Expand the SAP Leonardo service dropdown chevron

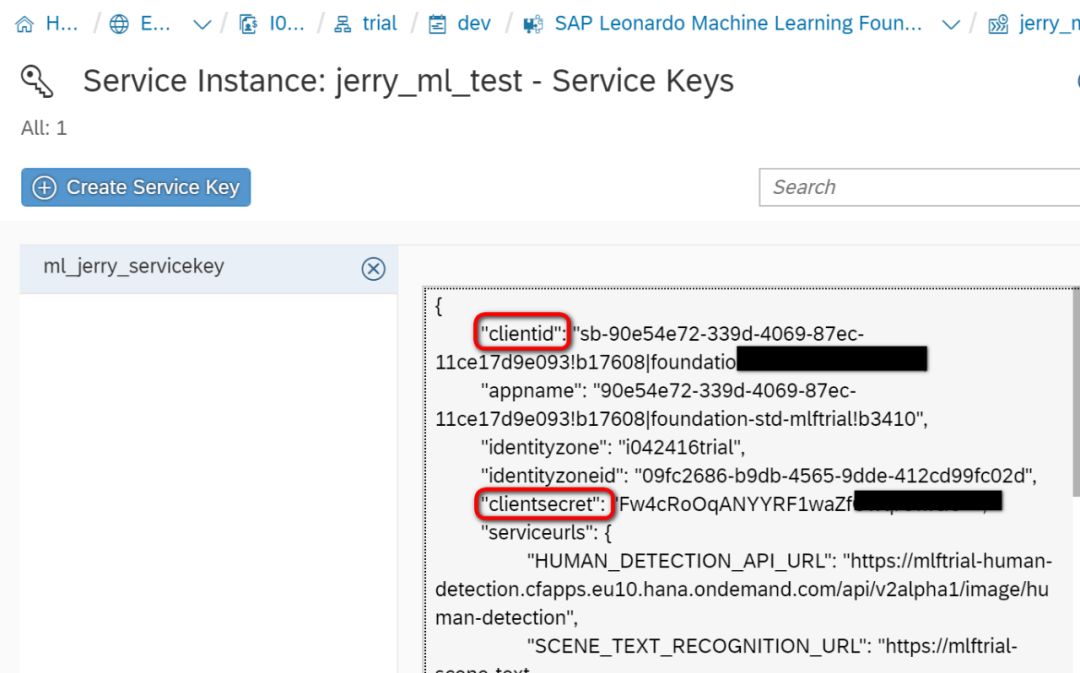coord(951,25)
